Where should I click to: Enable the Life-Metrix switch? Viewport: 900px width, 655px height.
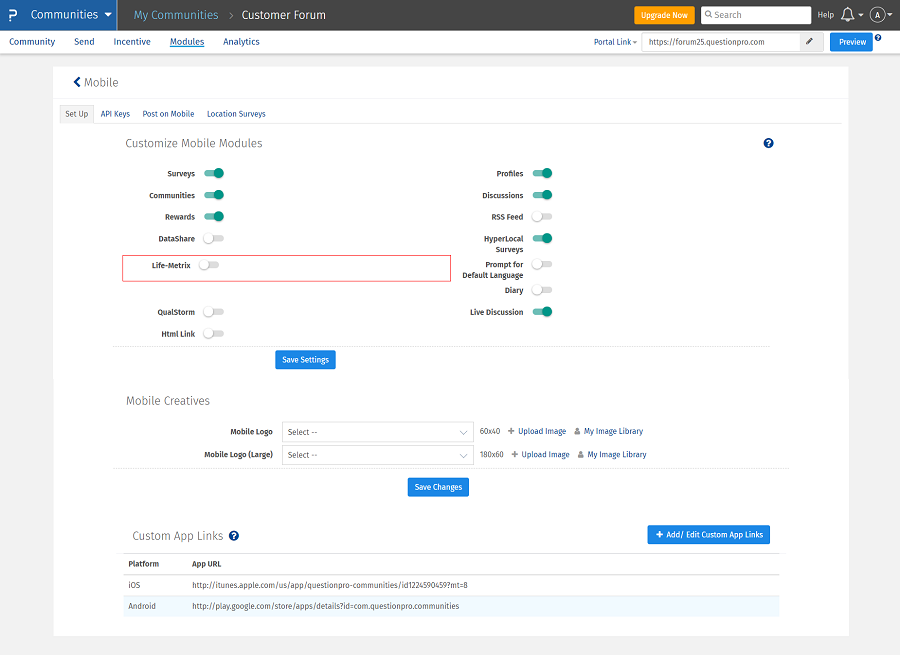coord(209,265)
